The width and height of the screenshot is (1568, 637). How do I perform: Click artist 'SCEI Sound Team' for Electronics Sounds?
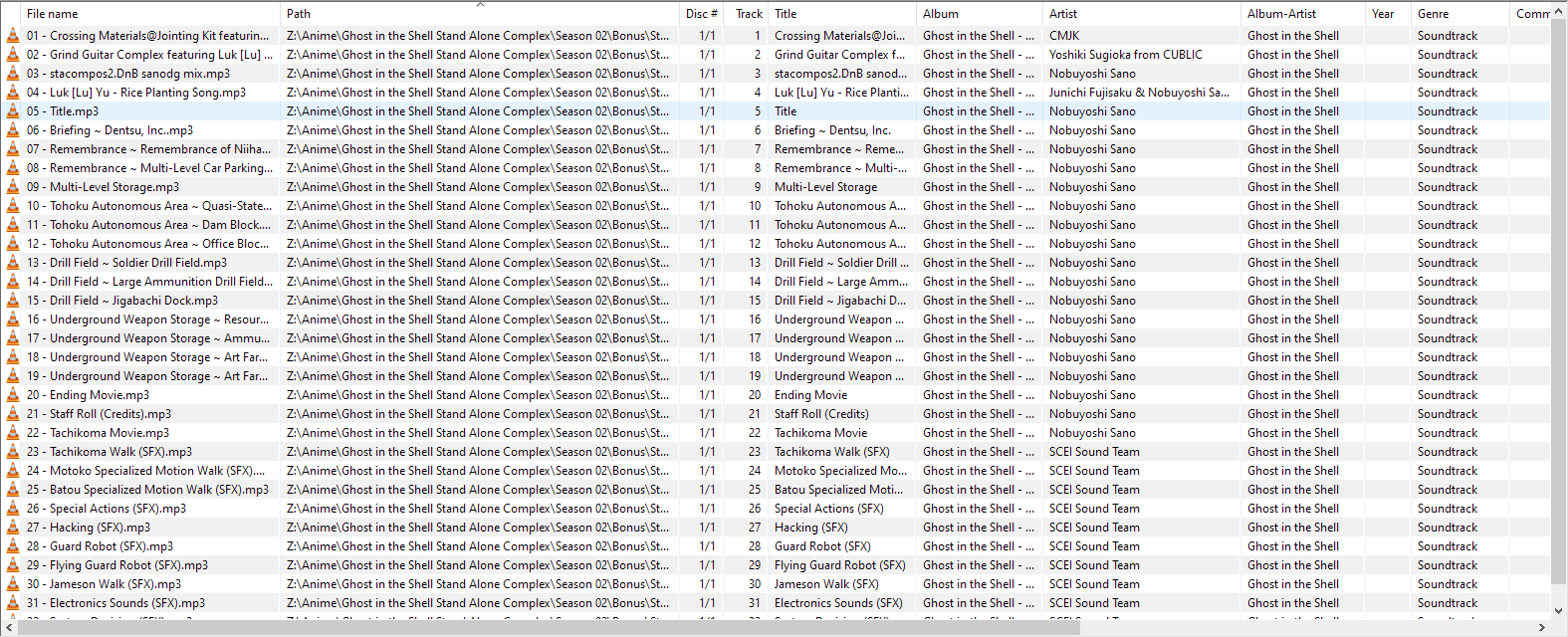click(x=1094, y=602)
